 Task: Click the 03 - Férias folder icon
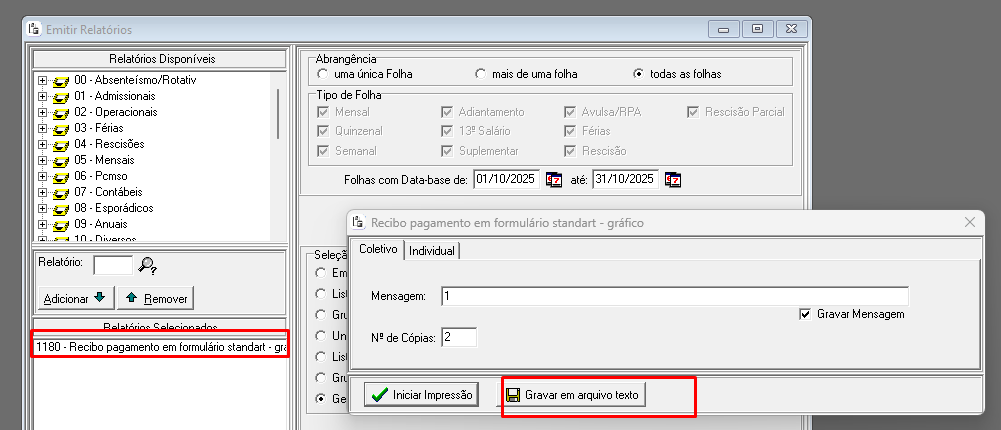coord(59,128)
